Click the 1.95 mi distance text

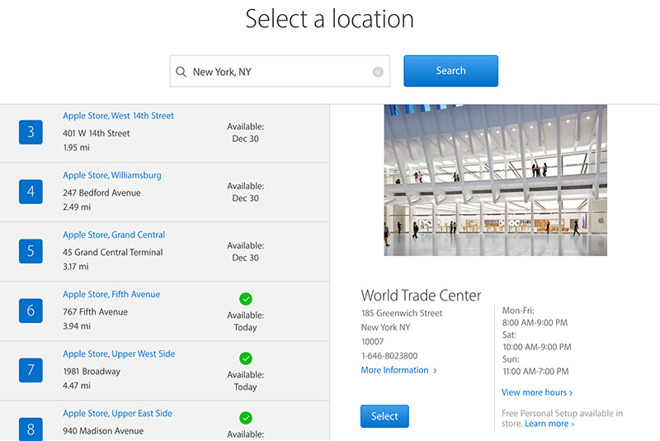pyautogui.click(x=76, y=148)
